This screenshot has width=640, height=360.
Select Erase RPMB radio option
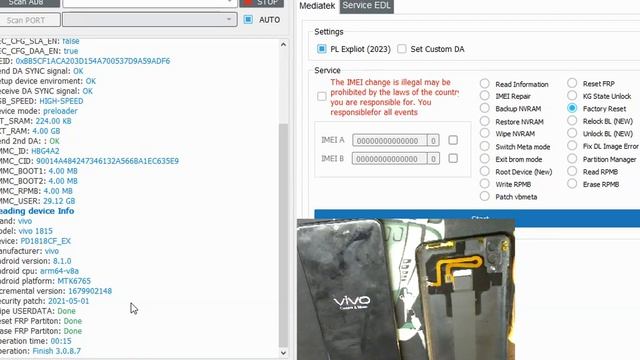[572, 184]
